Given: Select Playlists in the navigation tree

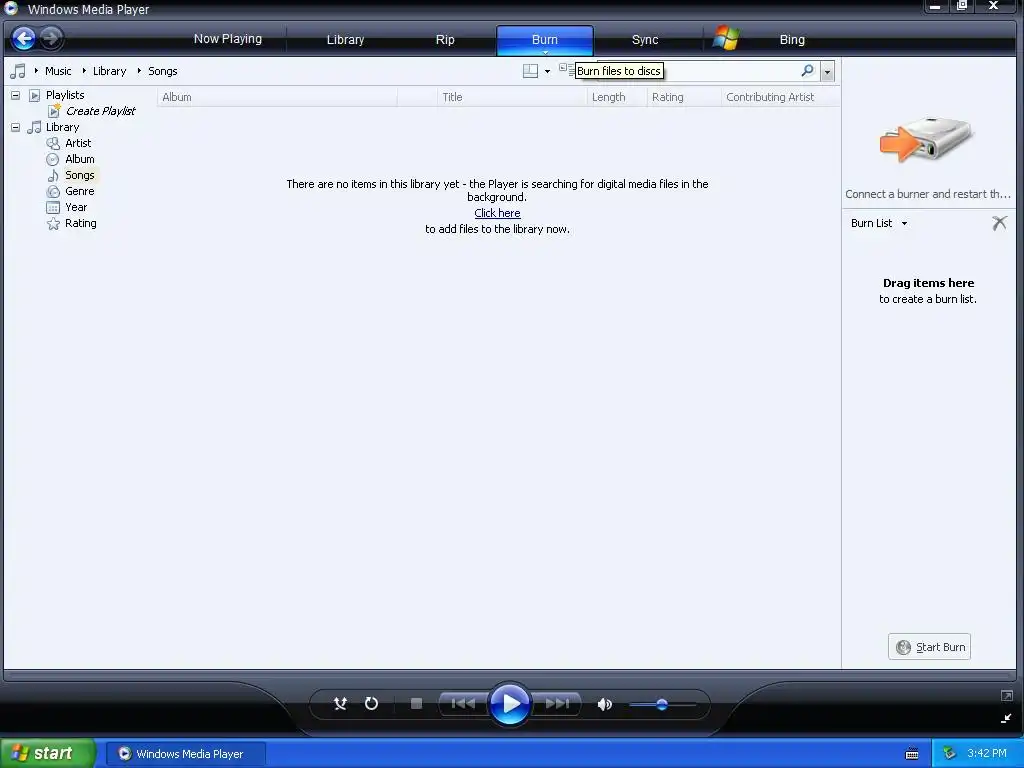Looking at the screenshot, I should 65,95.
